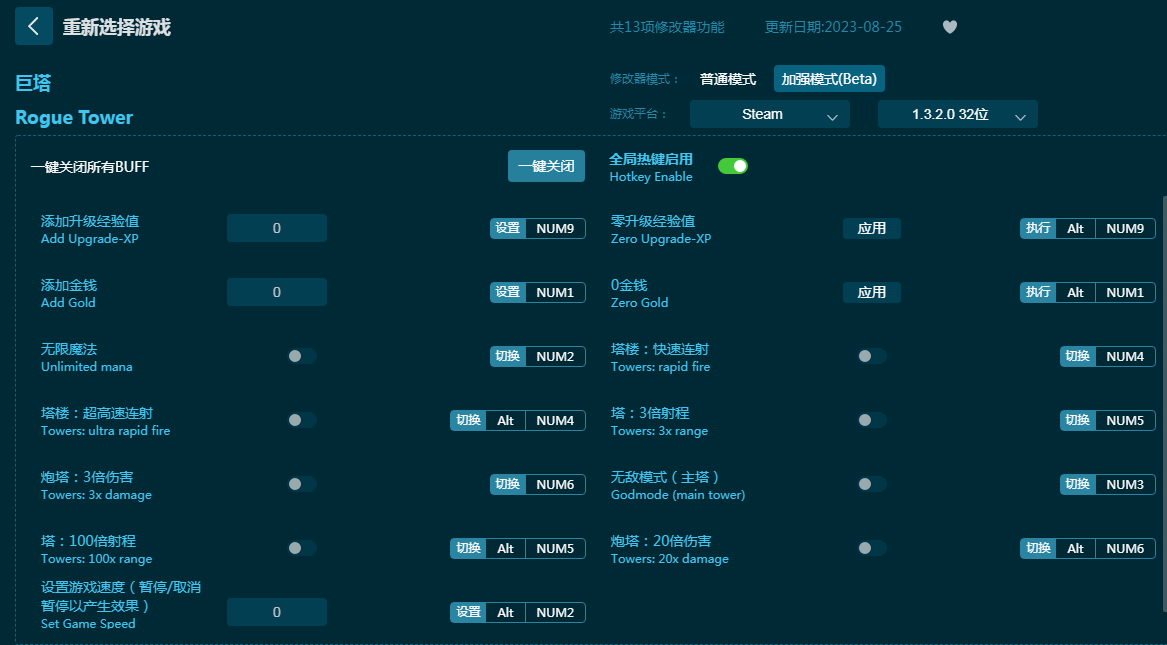This screenshot has width=1167, height=645.
Task: Enable Godmode (main tower) toggle
Action: coord(871,484)
